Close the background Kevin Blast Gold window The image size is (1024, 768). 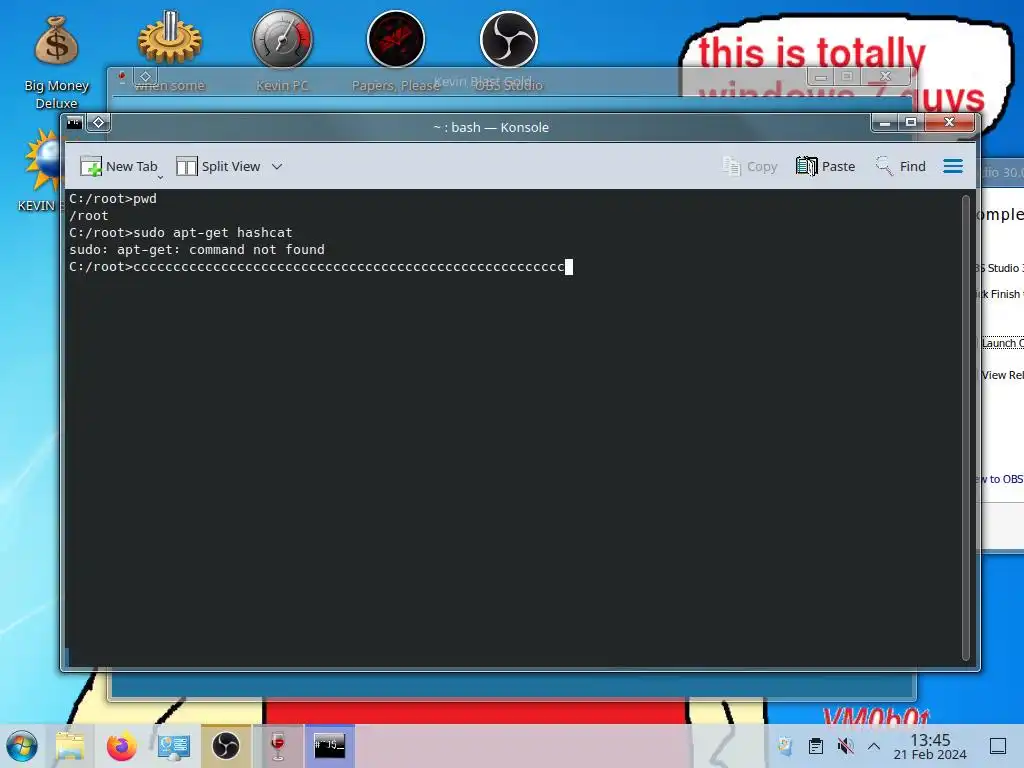point(886,76)
